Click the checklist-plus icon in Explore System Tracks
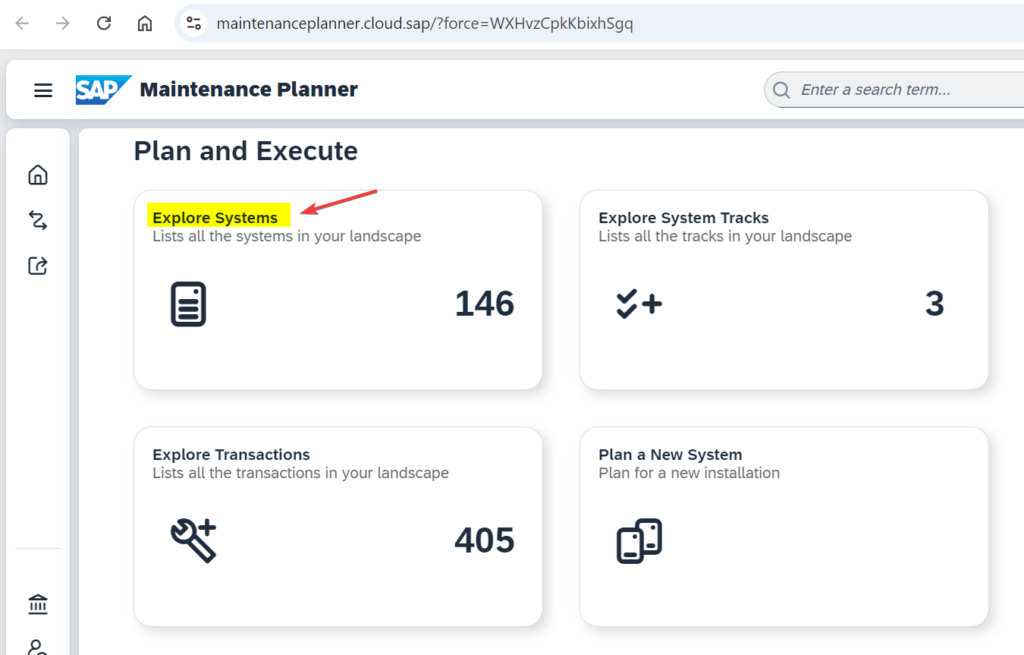The image size is (1024, 655). 639,304
